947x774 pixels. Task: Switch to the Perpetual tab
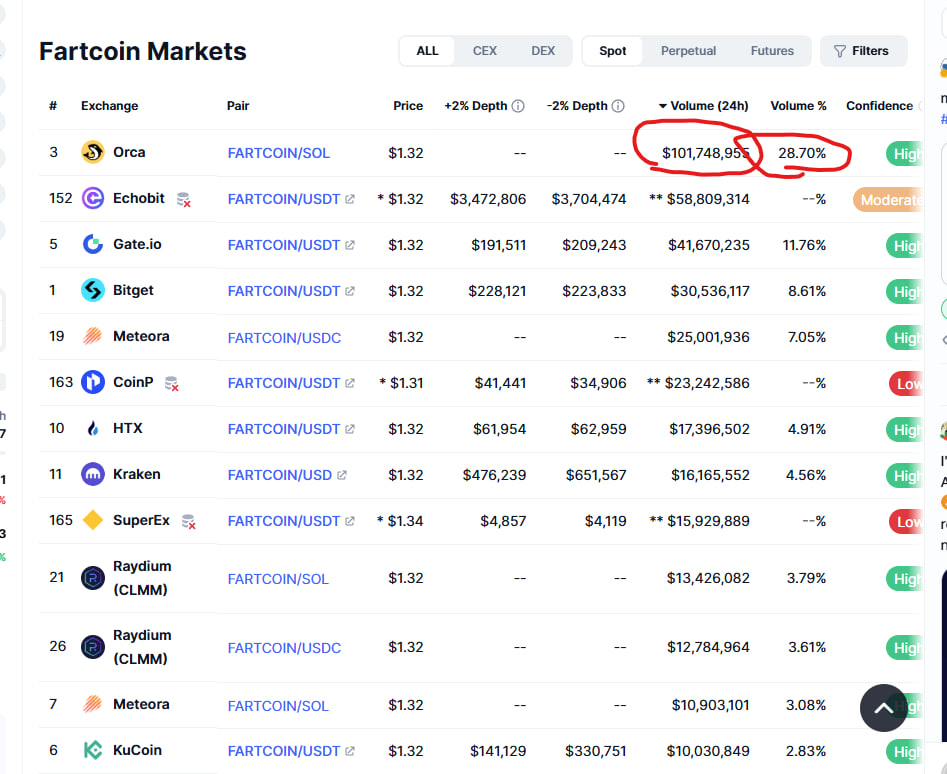[690, 50]
